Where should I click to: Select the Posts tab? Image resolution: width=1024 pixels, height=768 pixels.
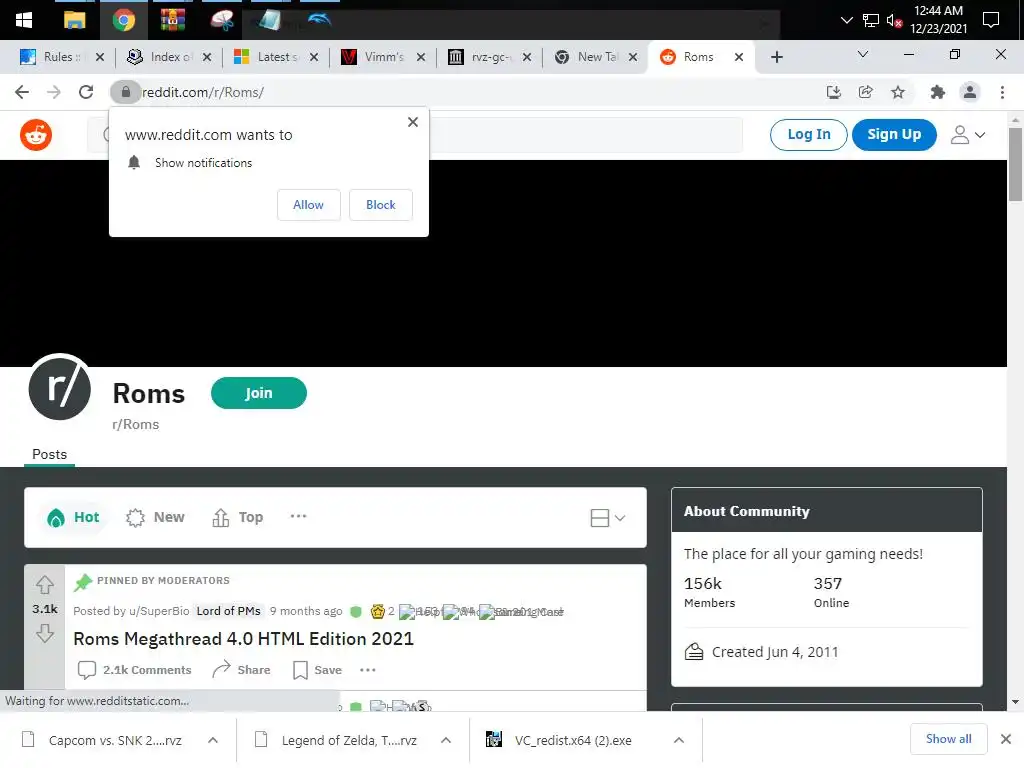pyautogui.click(x=50, y=455)
